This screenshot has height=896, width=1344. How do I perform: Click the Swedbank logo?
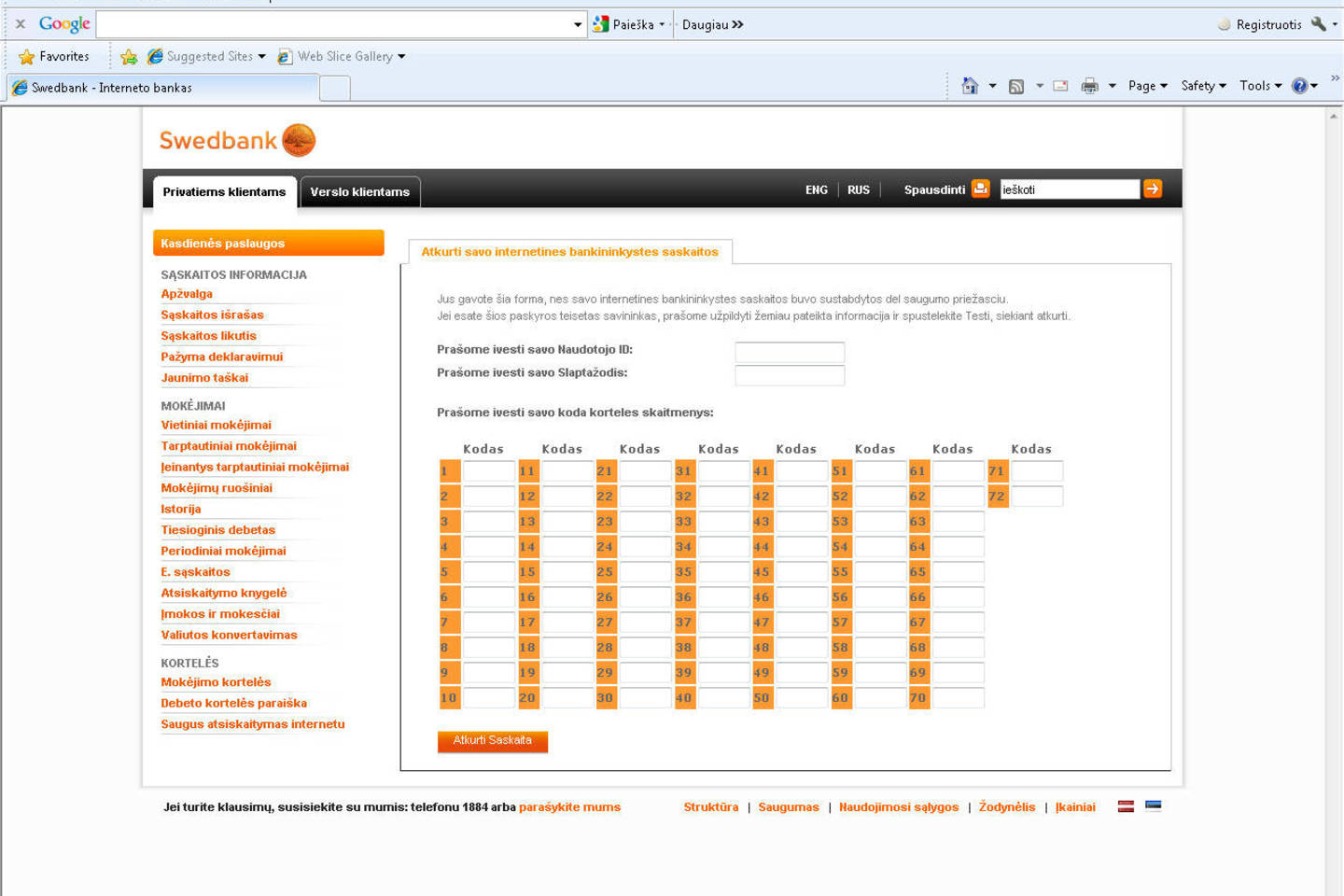[237, 141]
